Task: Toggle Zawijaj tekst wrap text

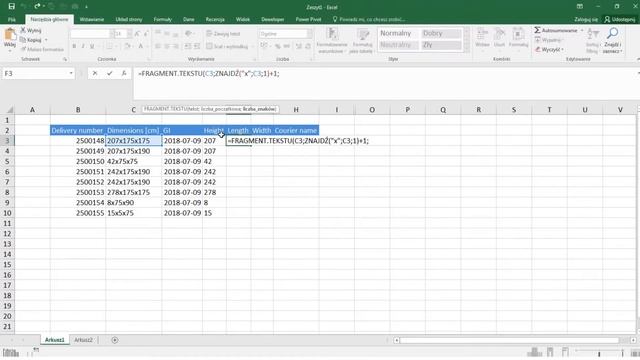Action: click(x=223, y=34)
